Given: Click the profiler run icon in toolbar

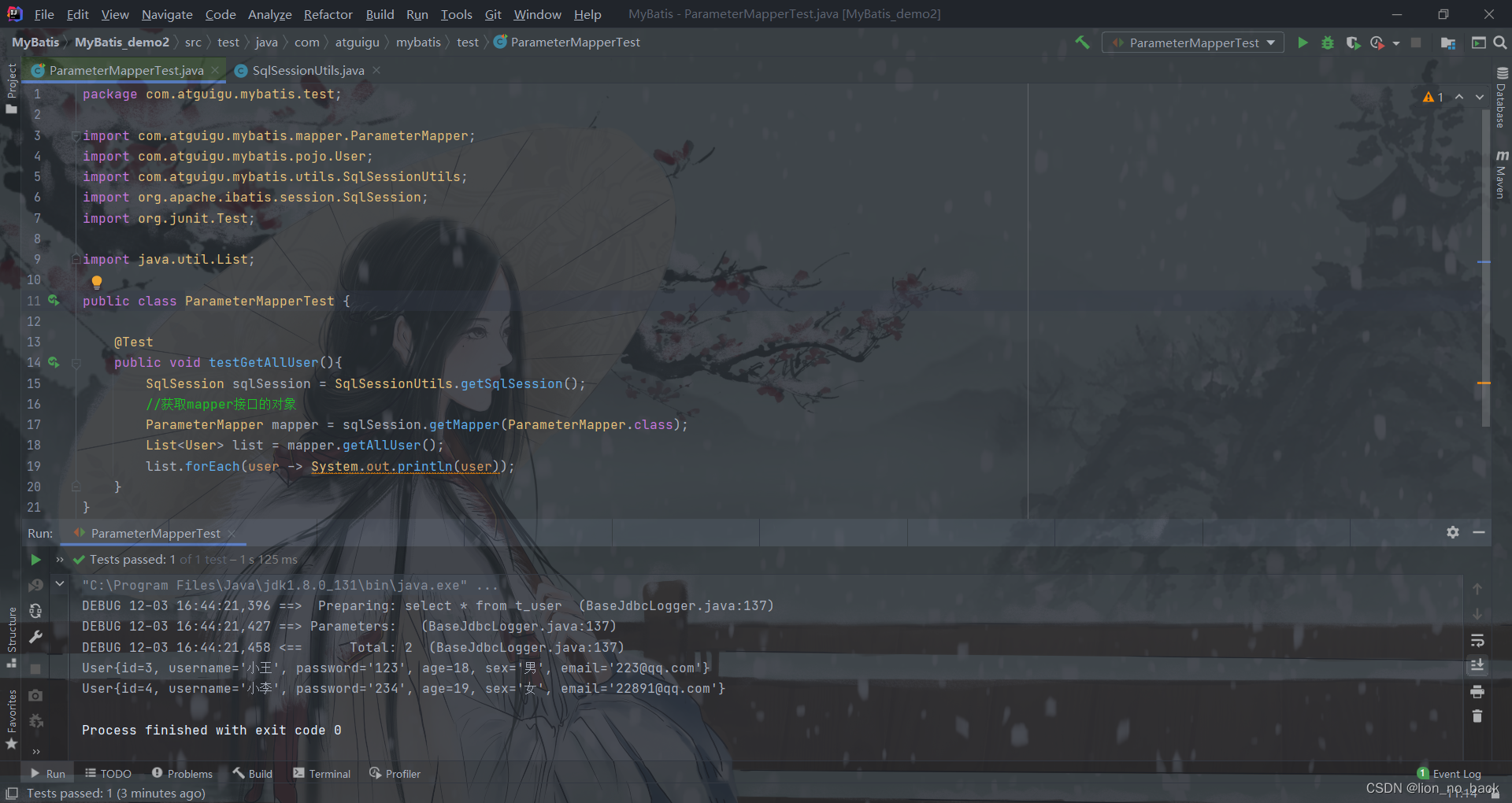Looking at the screenshot, I should (x=1377, y=43).
